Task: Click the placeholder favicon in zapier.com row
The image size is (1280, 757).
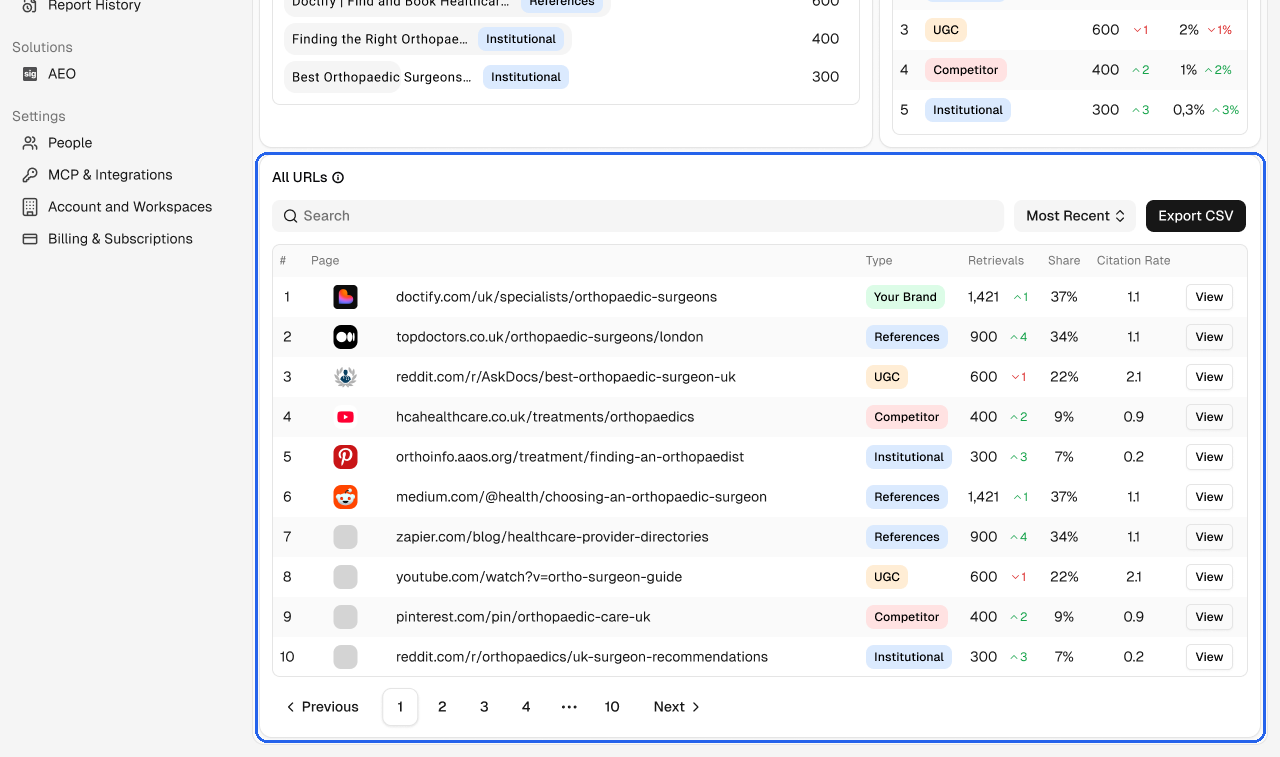Action: point(345,537)
